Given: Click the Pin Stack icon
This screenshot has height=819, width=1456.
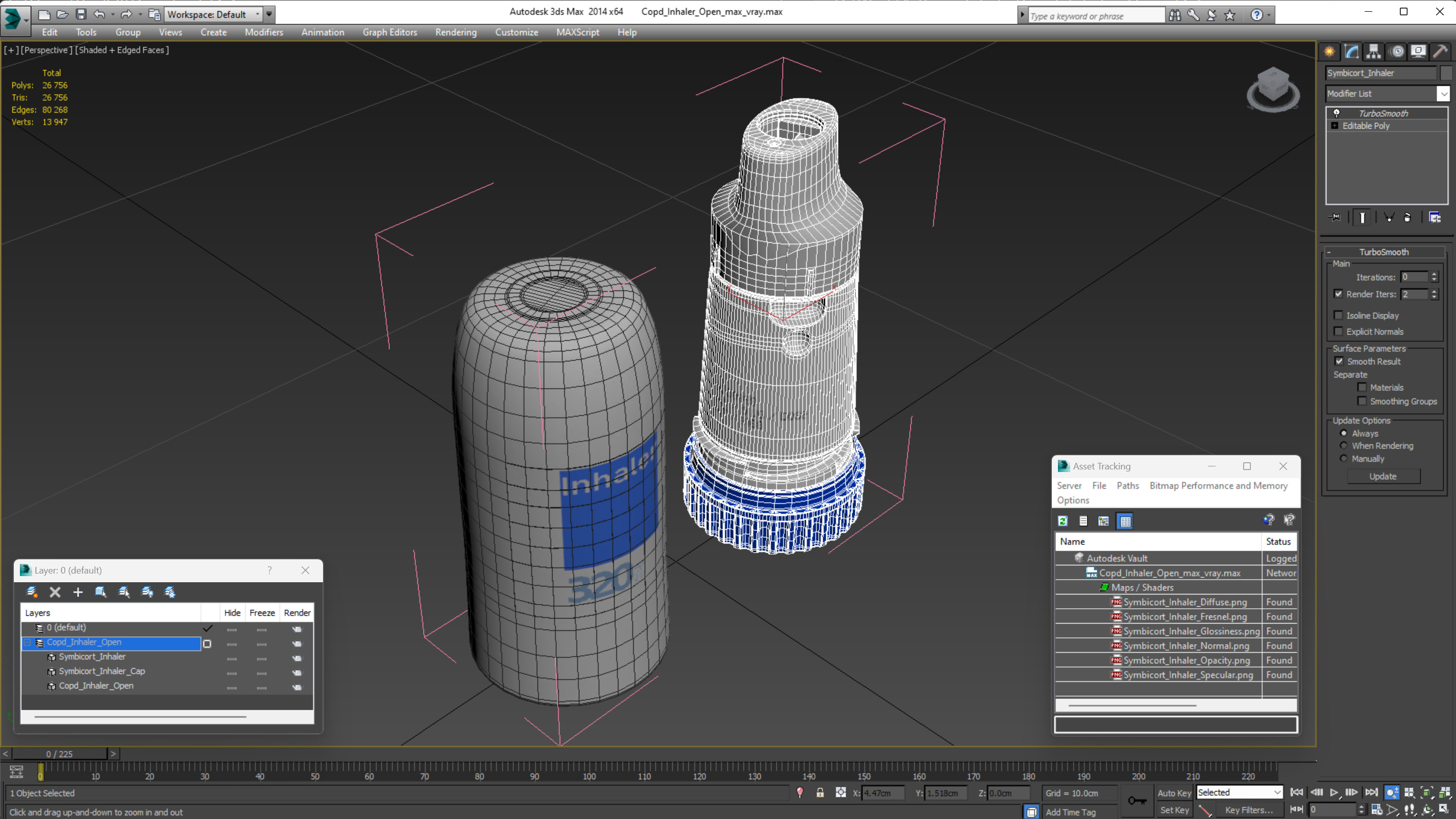Looking at the screenshot, I should coord(1335,217).
